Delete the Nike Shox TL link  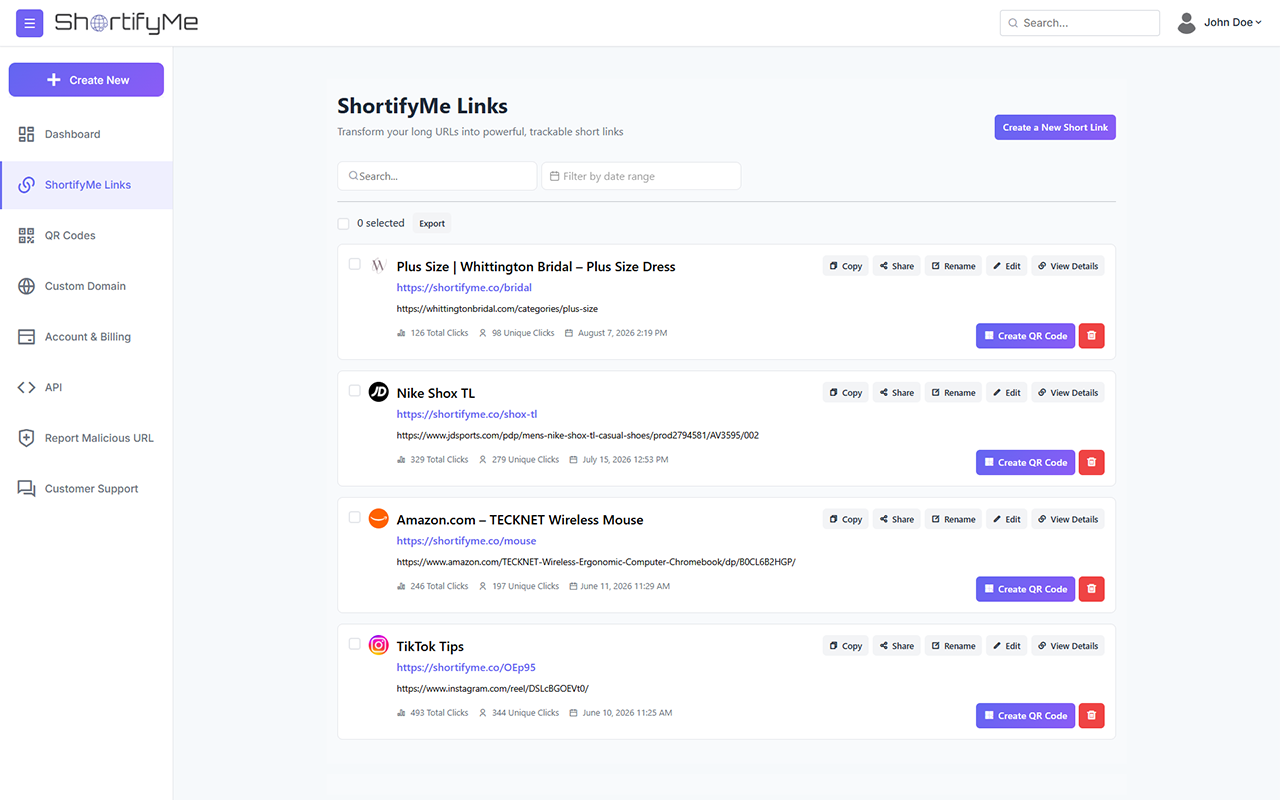click(x=1092, y=462)
